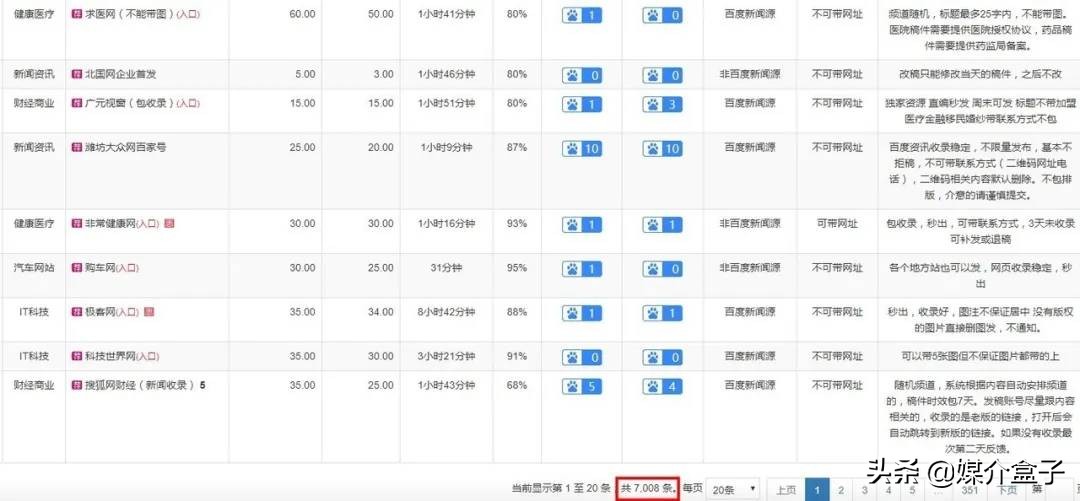This screenshot has width=1080, height=501.
Task: Click the paw badge showing 4 in 搜狐网财经 row
Action: (663, 386)
